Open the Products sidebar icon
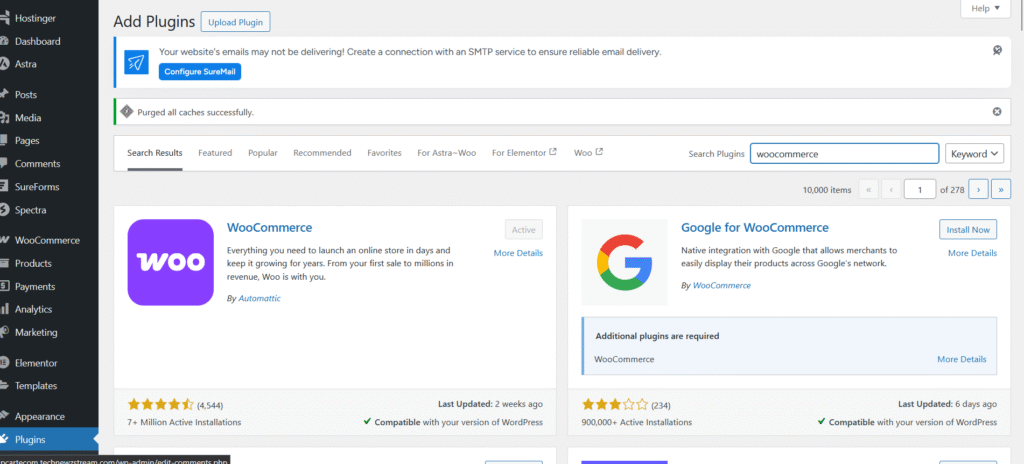The image size is (1024, 464). 3,263
